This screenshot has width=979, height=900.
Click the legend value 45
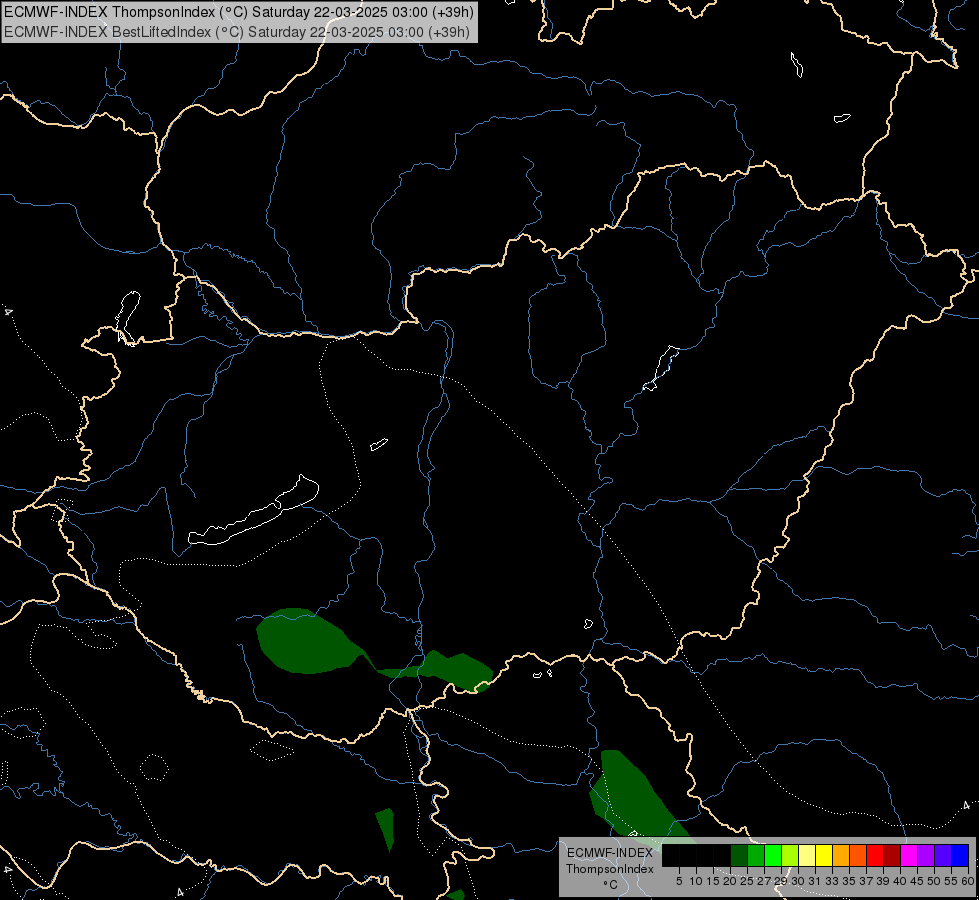(917, 881)
